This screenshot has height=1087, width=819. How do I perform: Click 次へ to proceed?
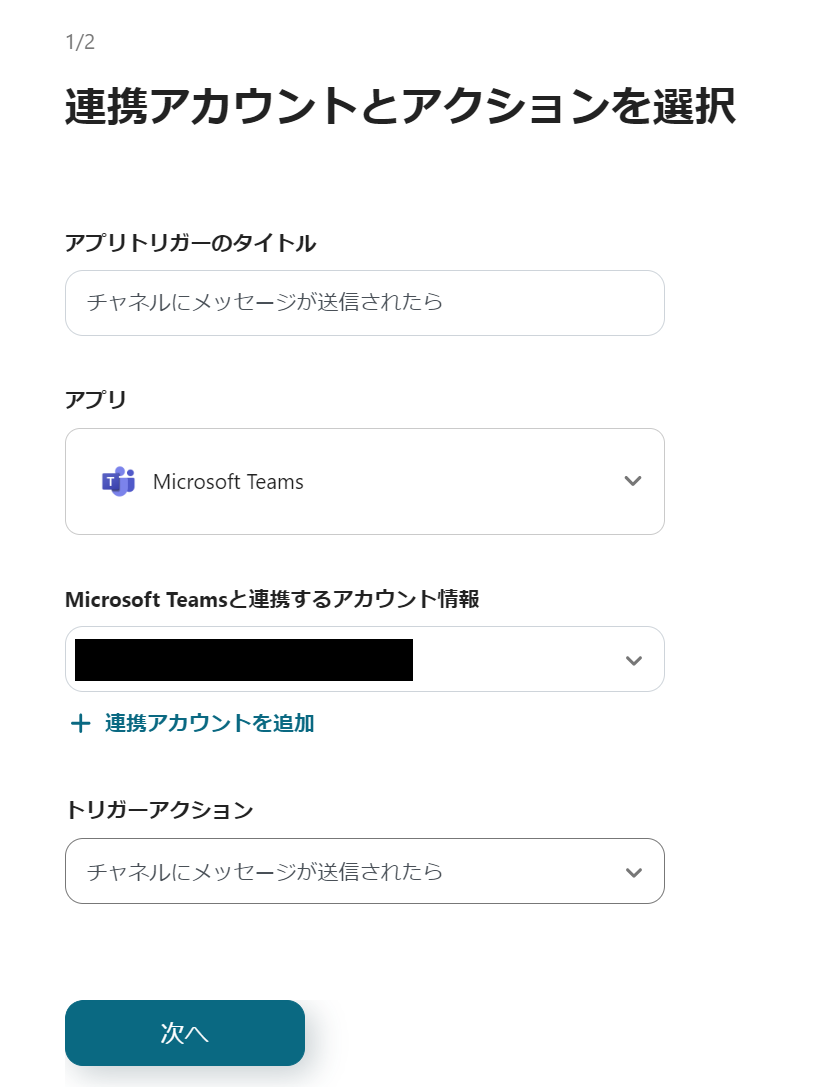pos(184,1033)
